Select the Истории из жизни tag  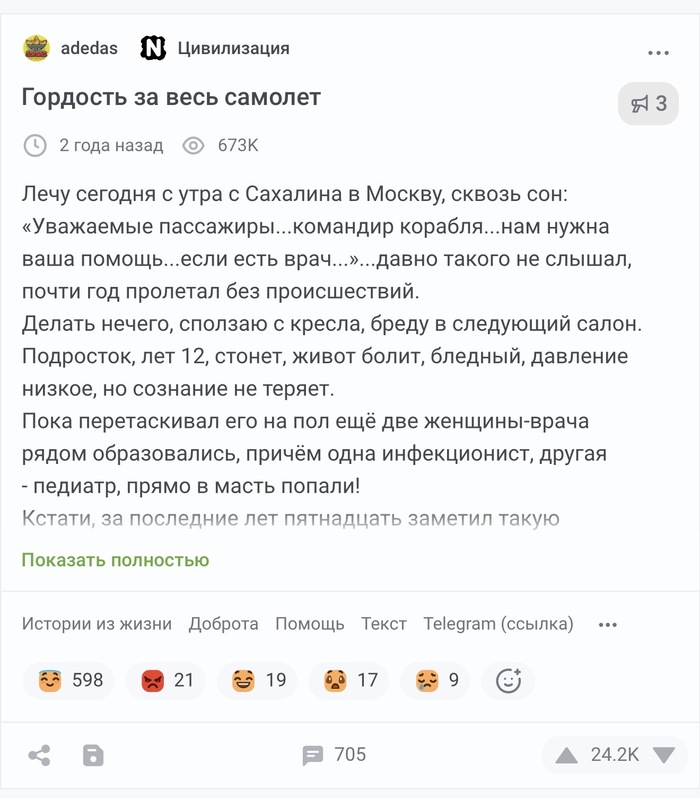pyautogui.click(x=97, y=624)
